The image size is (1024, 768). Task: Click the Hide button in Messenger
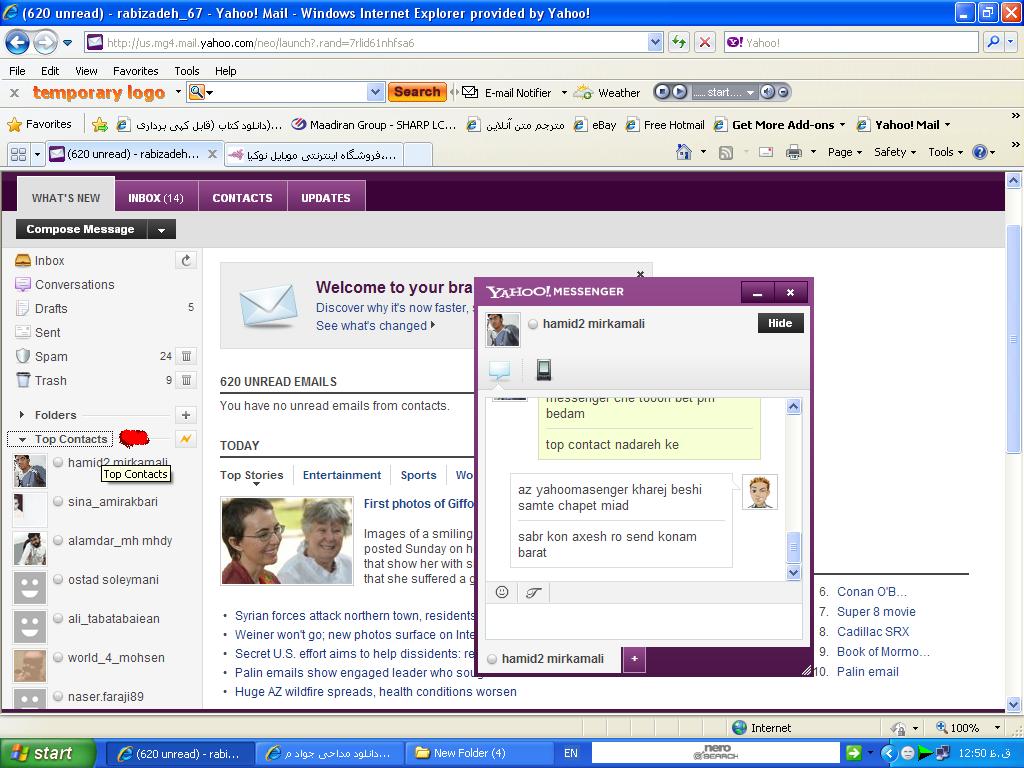coord(780,323)
